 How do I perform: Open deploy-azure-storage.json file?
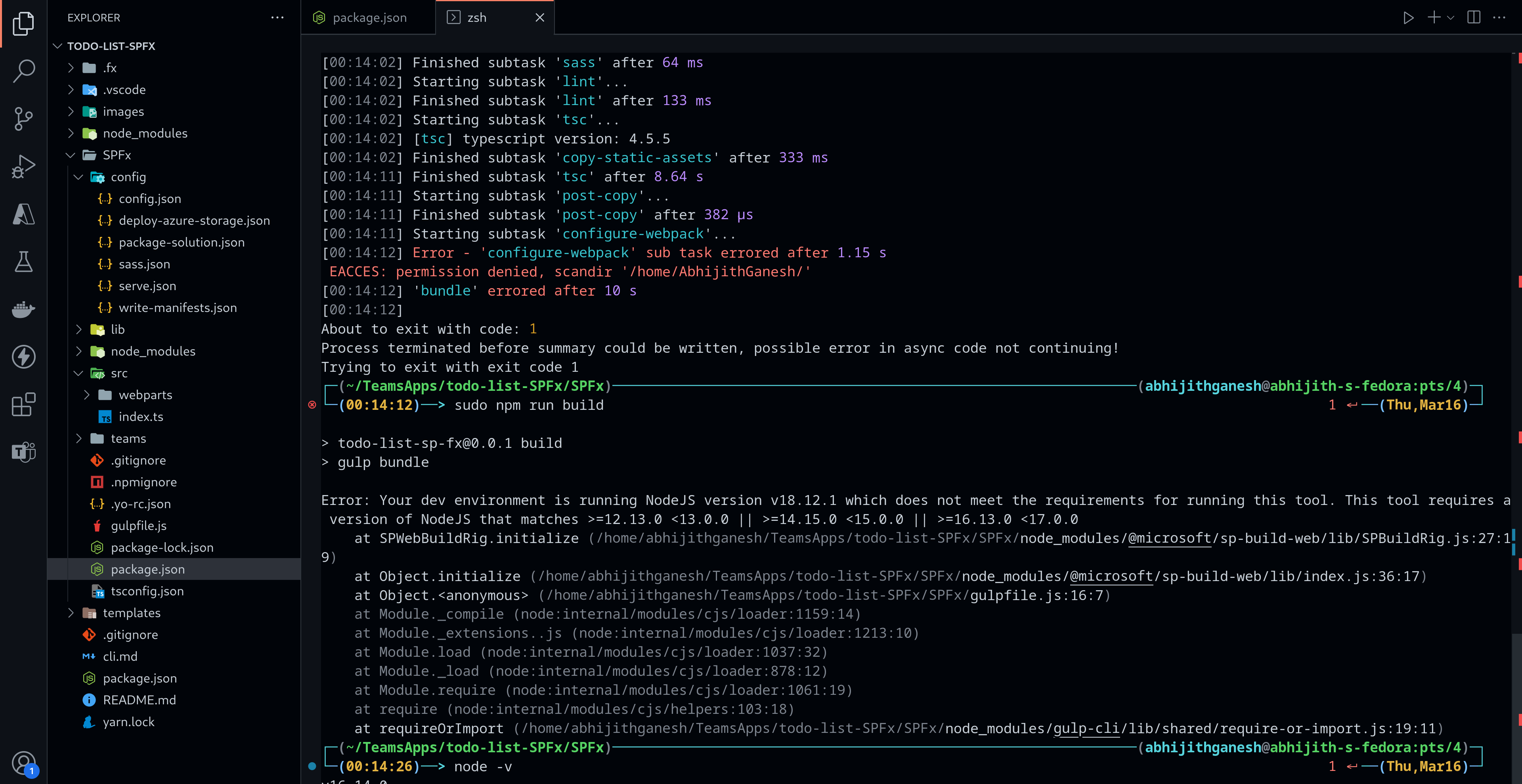(194, 221)
